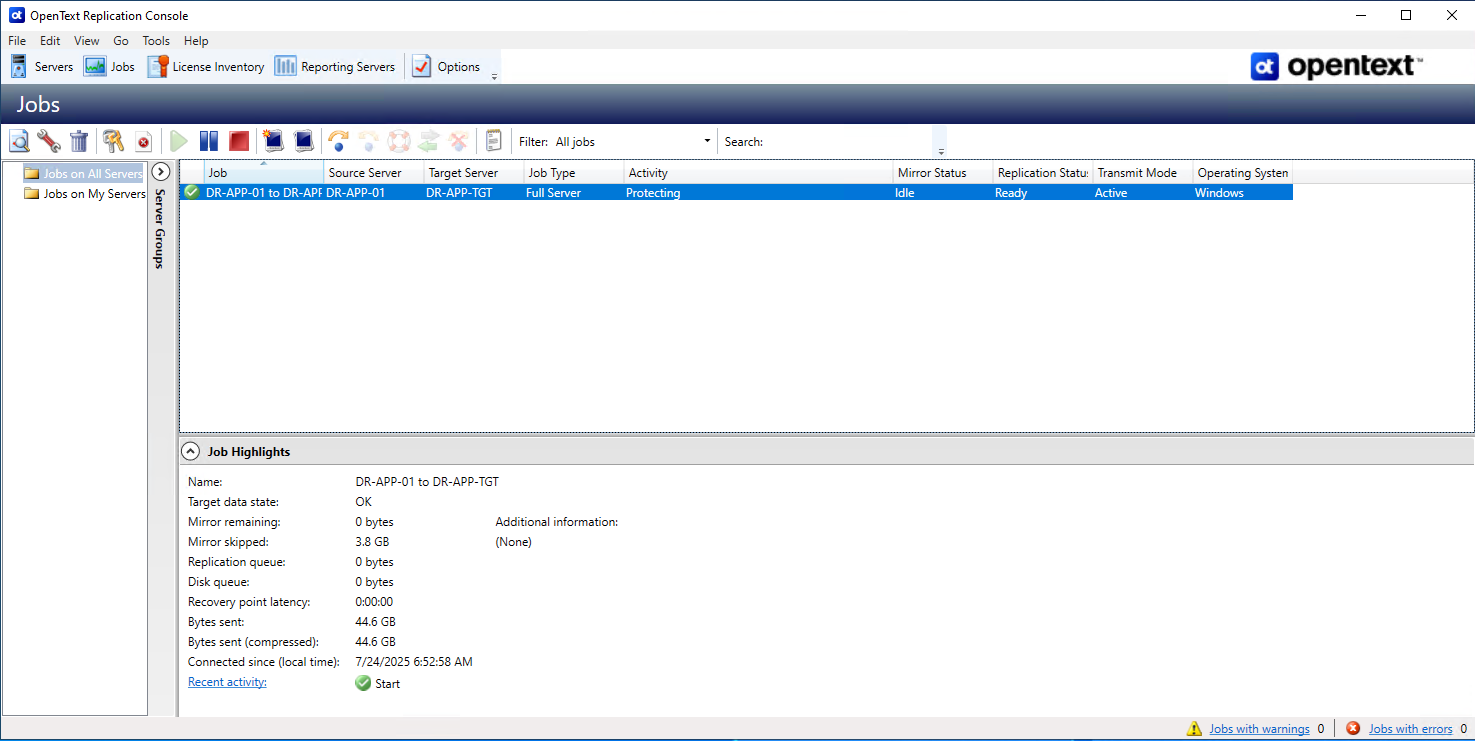
Task: Click the Recent activity link
Action: point(227,682)
